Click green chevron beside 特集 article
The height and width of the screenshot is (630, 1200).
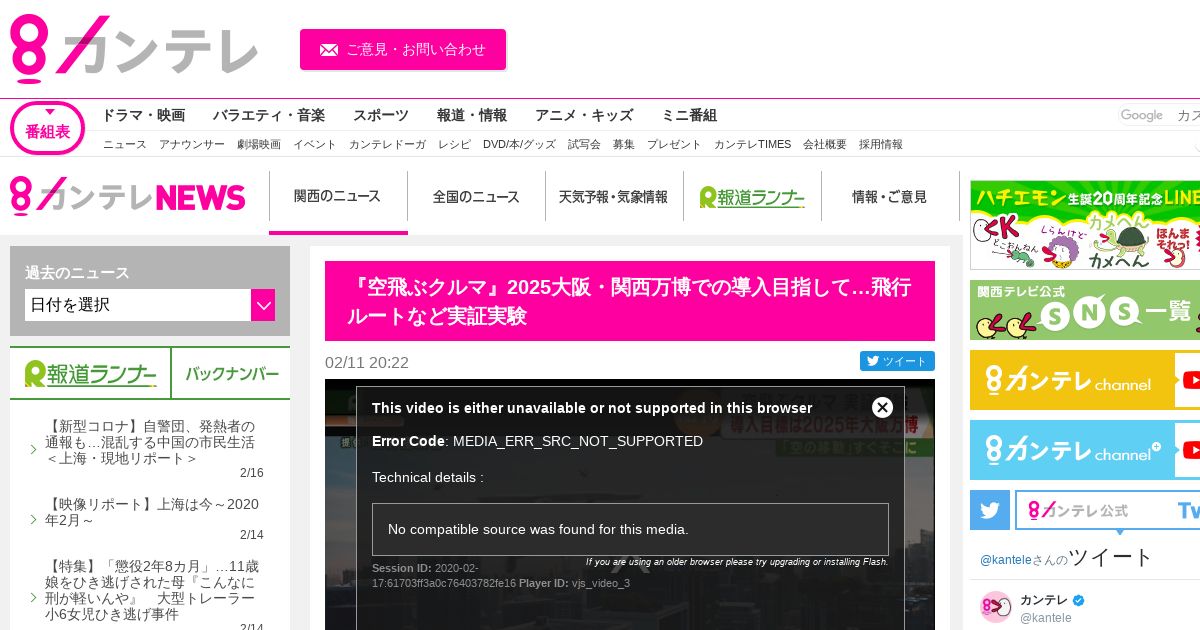pos(33,597)
